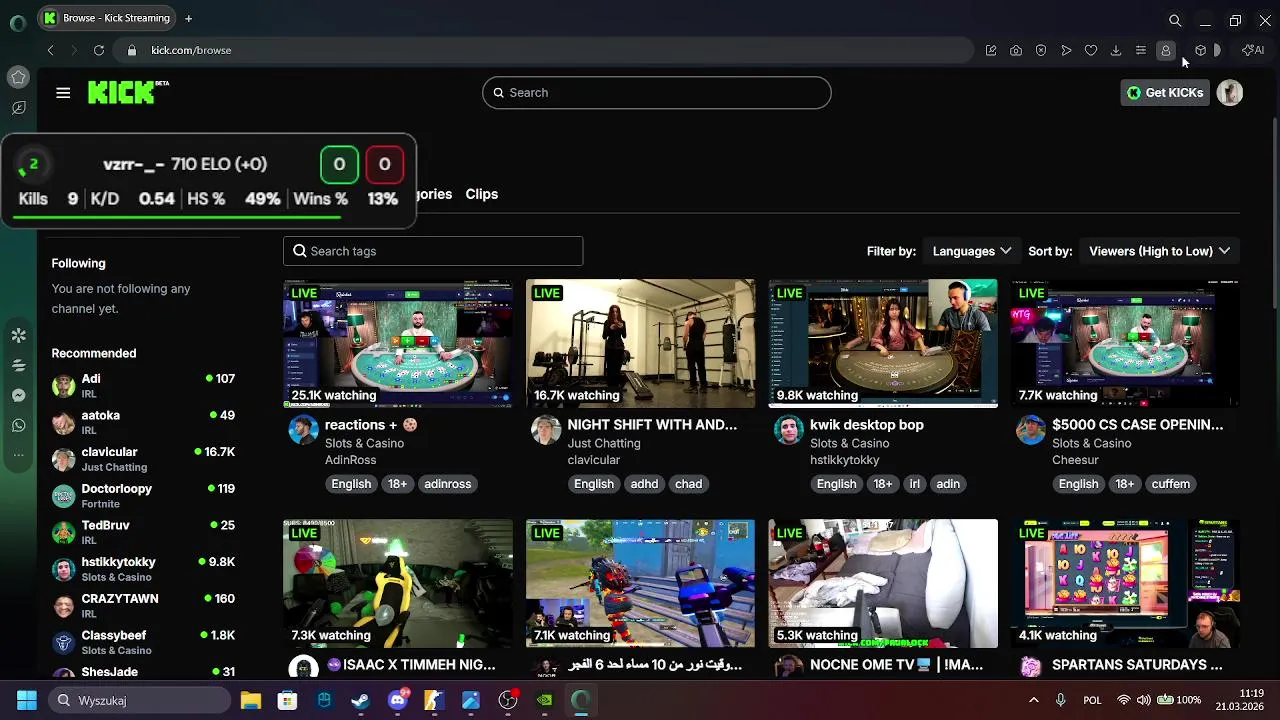The width and height of the screenshot is (1280, 720).
Task: Click the Search tags input
Action: point(433,251)
